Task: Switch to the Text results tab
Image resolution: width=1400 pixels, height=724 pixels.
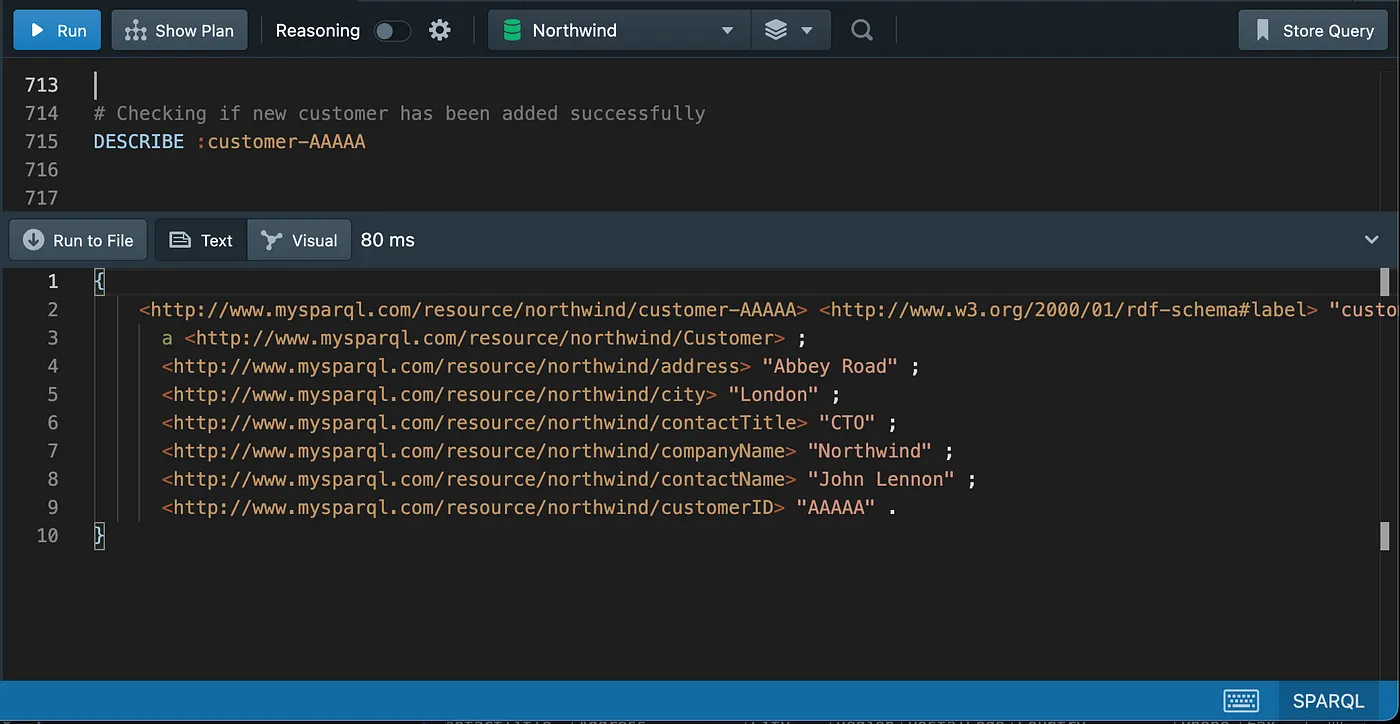Action: (201, 240)
